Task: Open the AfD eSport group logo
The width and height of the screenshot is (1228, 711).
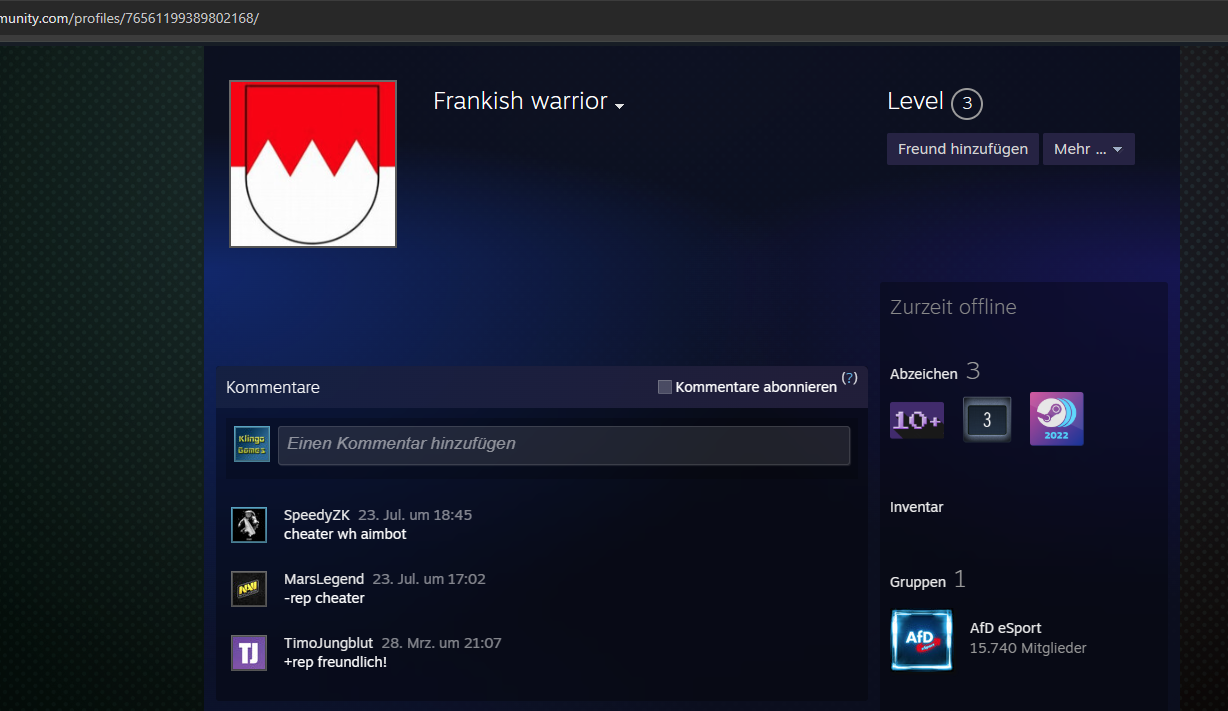Action: tap(922, 640)
